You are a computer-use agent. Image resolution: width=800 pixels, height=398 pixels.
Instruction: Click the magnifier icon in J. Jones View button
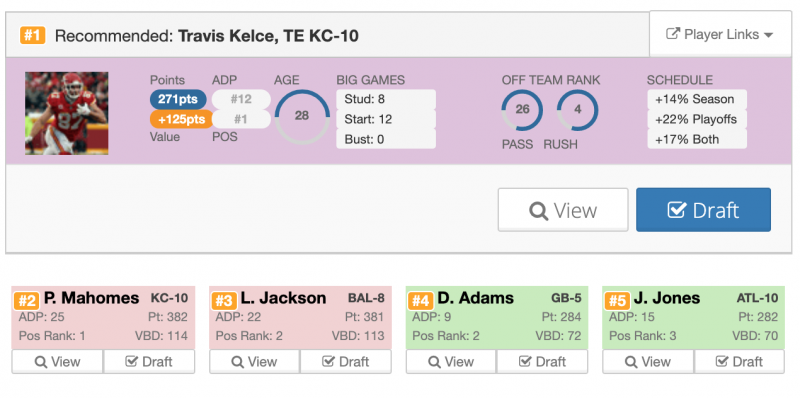(631, 362)
